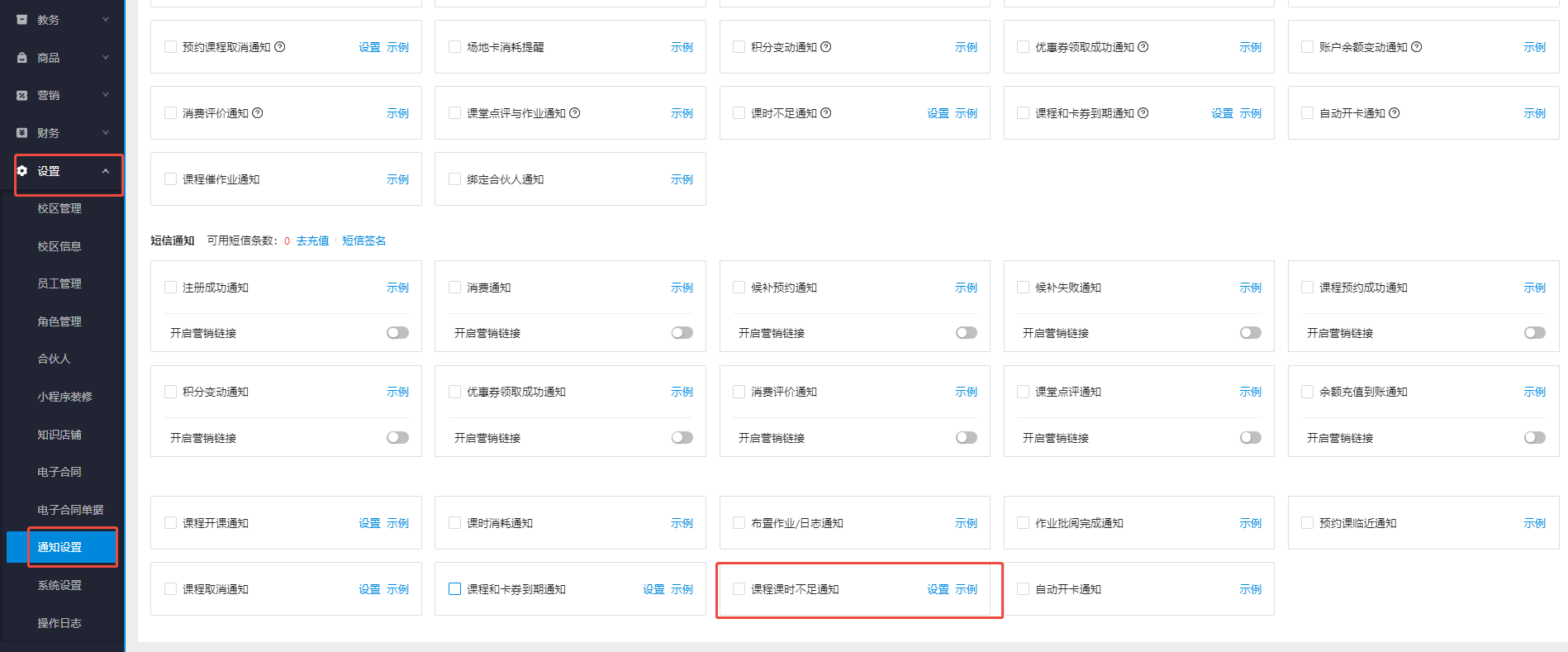Click help icon beside 积分变动通知 (top row)

tap(826, 47)
